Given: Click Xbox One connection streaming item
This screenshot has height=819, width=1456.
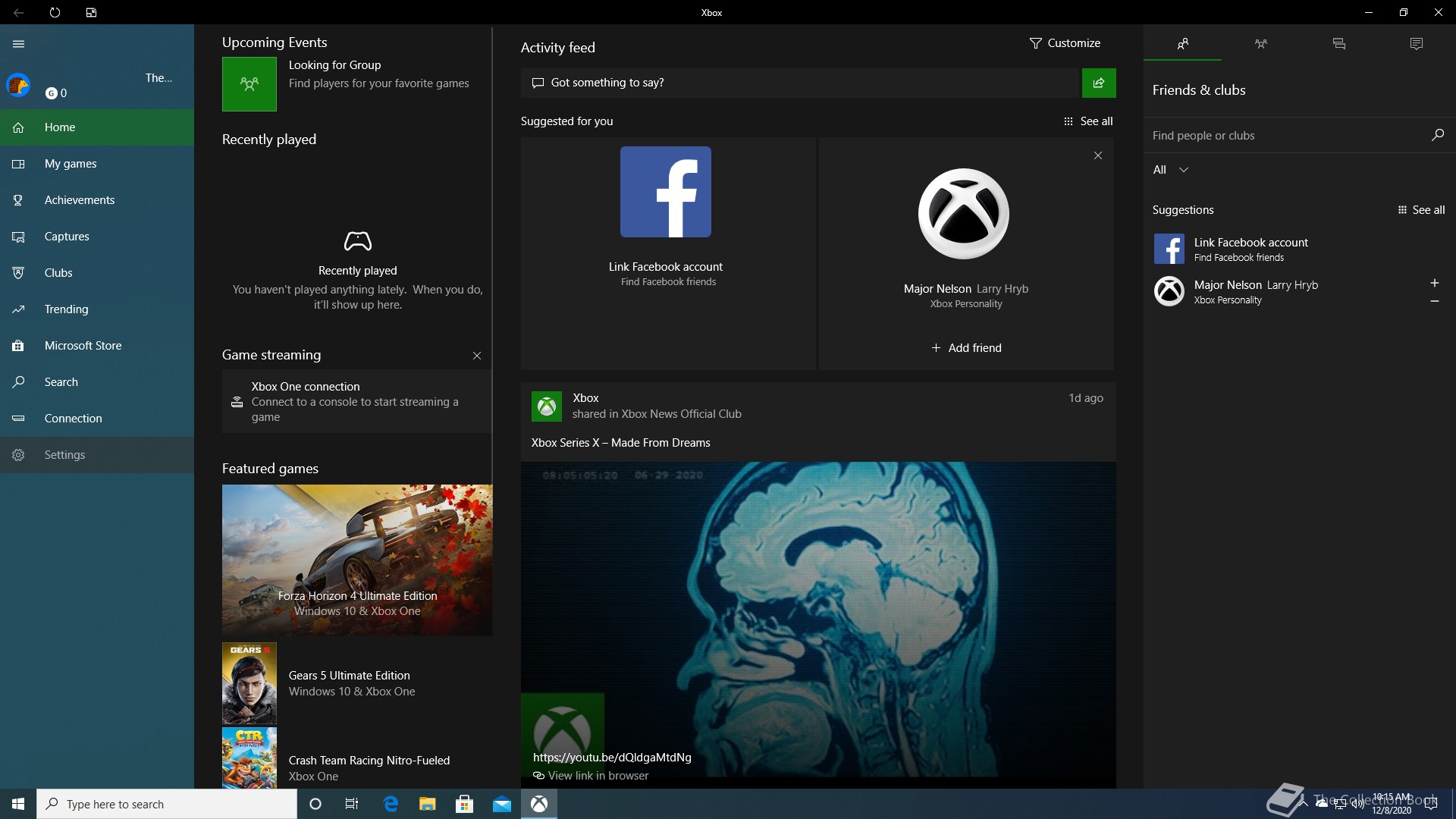Looking at the screenshot, I should point(356,401).
